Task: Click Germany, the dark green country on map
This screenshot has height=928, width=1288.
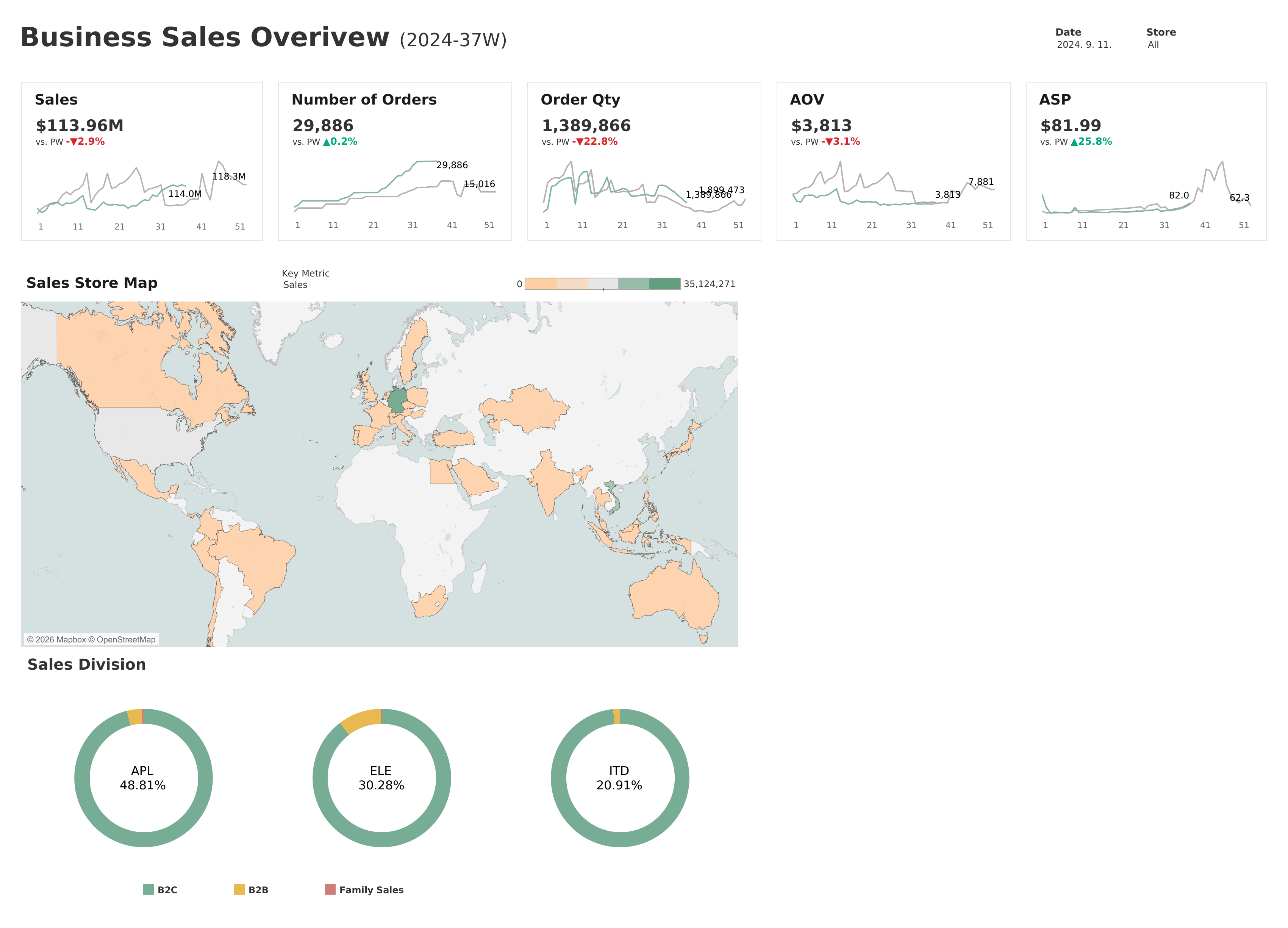Action: pyautogui.click(x=397, y=400)
